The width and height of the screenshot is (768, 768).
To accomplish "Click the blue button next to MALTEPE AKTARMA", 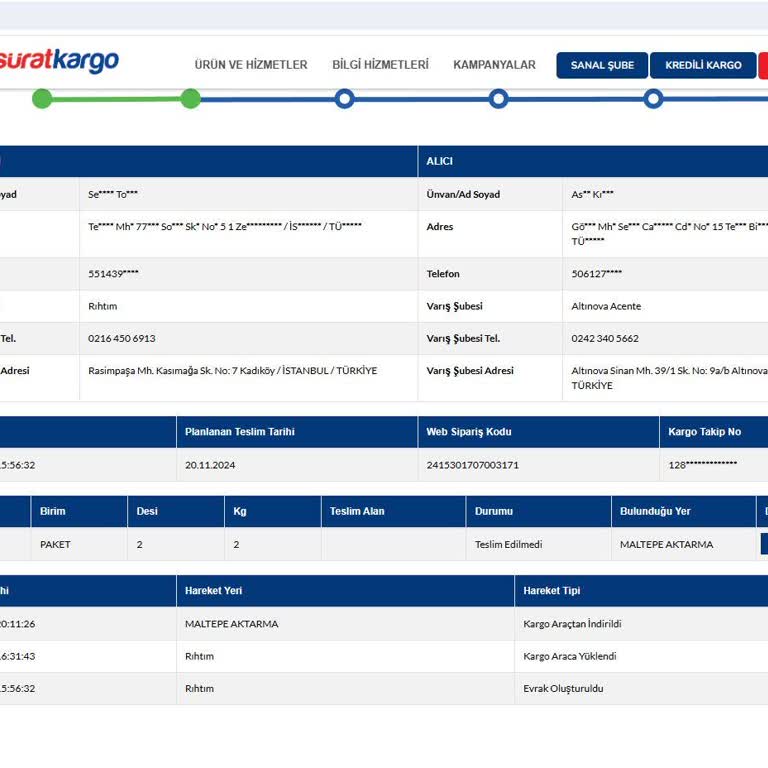I will pos(764,544).
